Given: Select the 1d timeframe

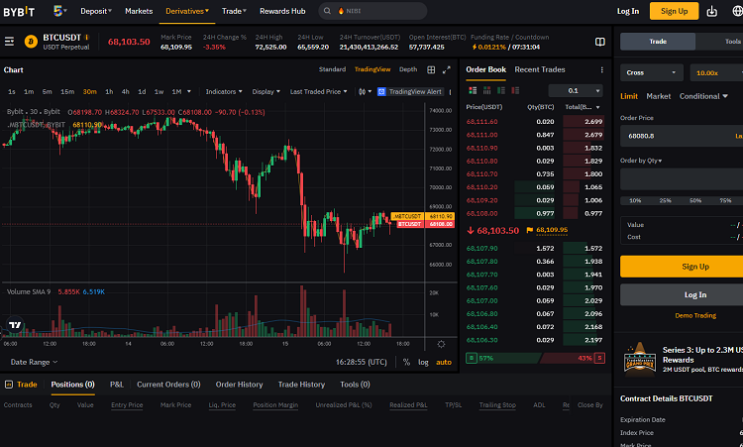Looking at the screenshot, I should click(x=142, y=91).
